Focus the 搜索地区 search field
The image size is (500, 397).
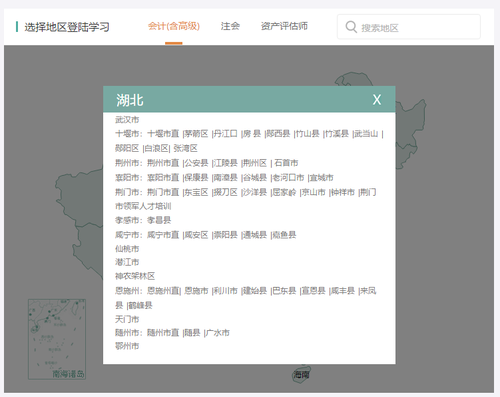point(409,27)
